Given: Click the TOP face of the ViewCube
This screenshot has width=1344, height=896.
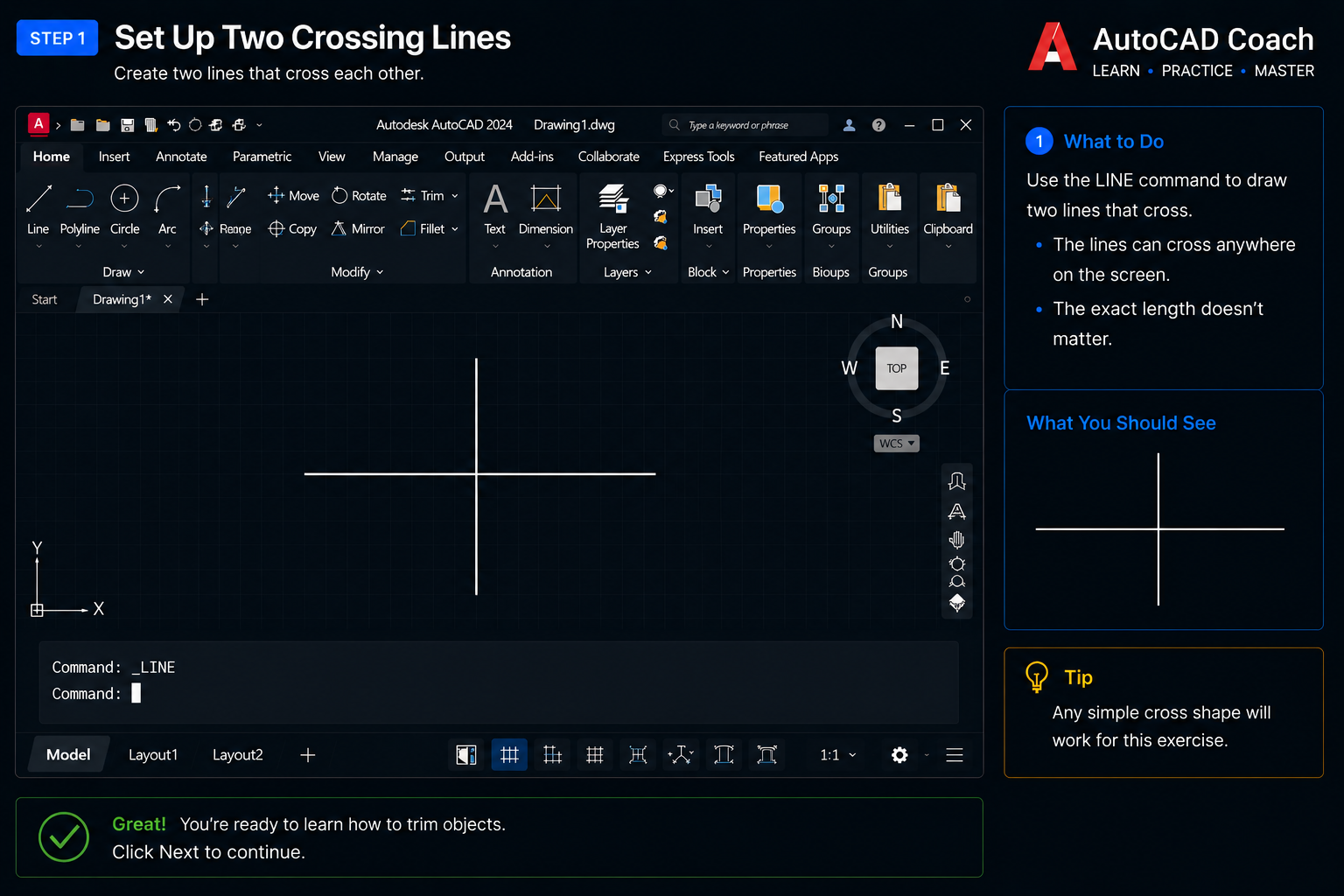Looking at the screenshot, I should [x=897, y=368].
